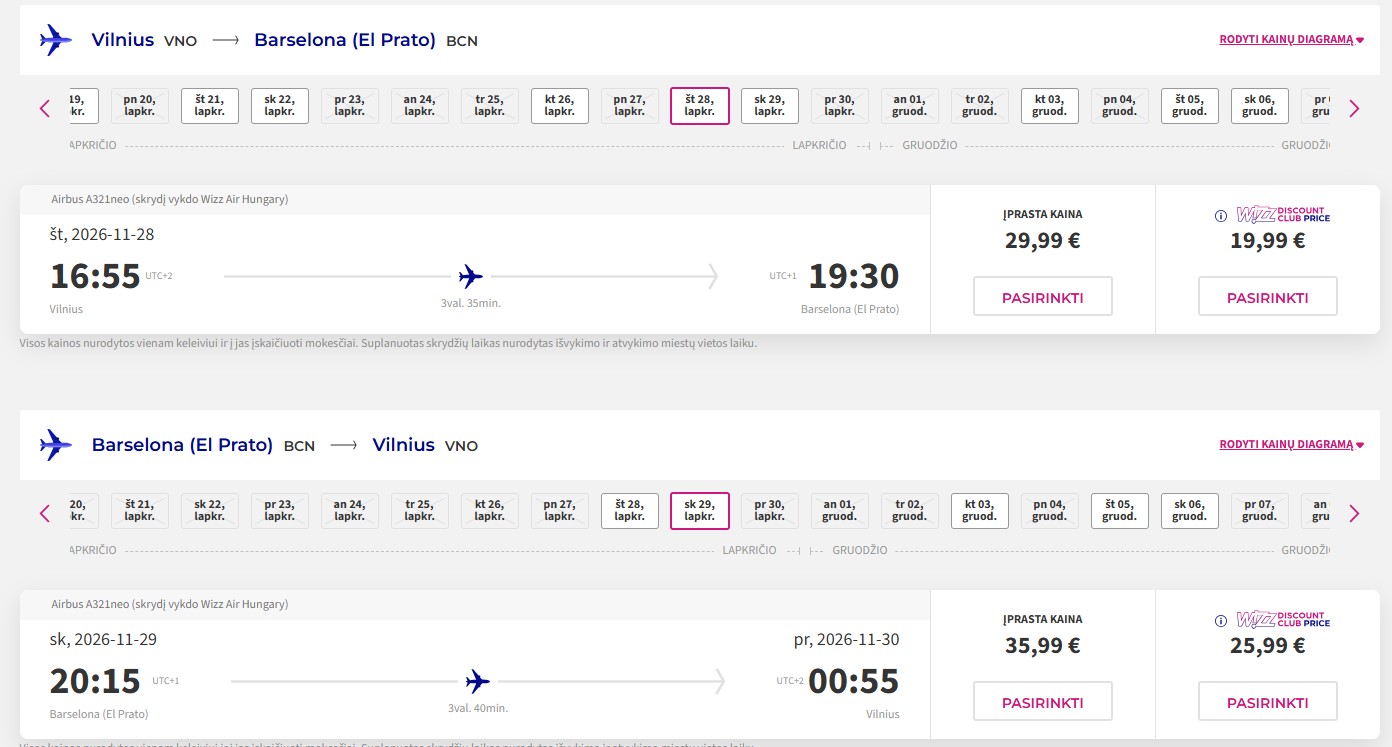The height and width of the screenshot is (747, 1392).
Task: Expand price chart for Barcelona to Vilnius
Action: (x=1291, y=445)
